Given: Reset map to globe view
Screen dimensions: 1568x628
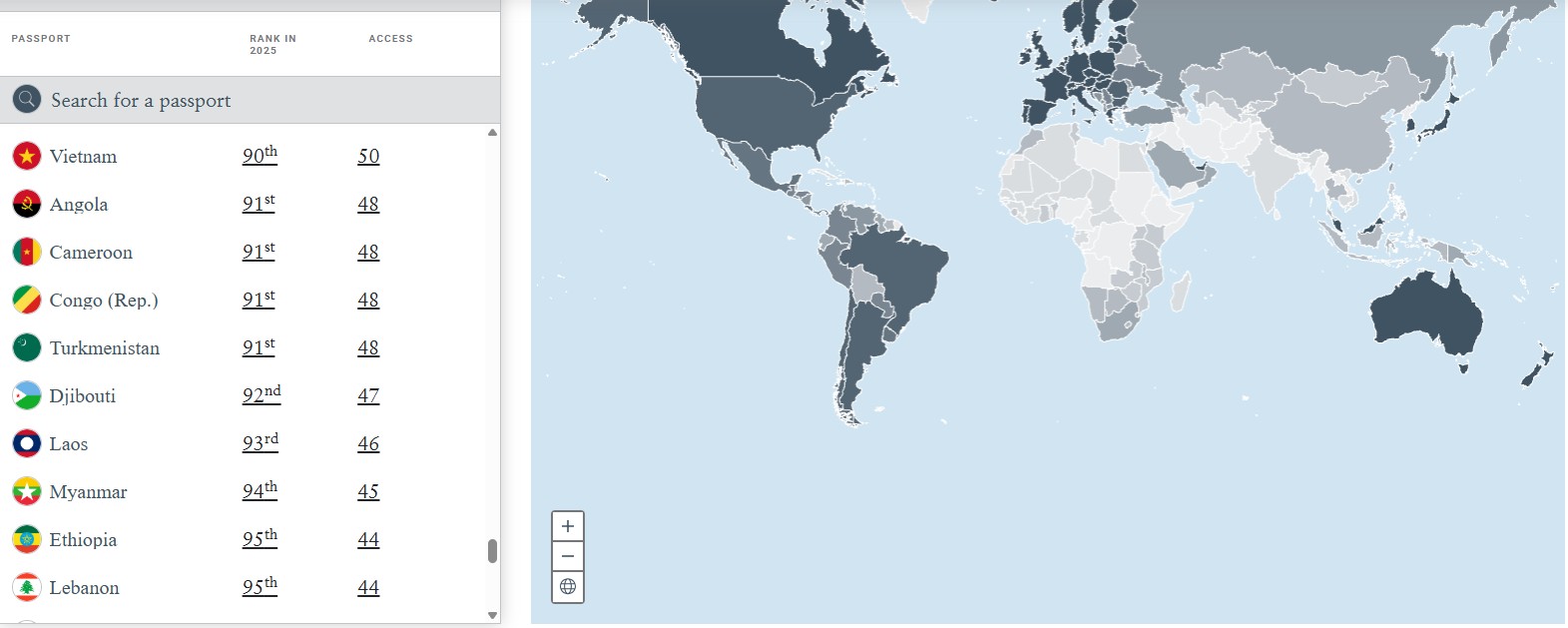Looking at the screenshot, I should point(568,587).
